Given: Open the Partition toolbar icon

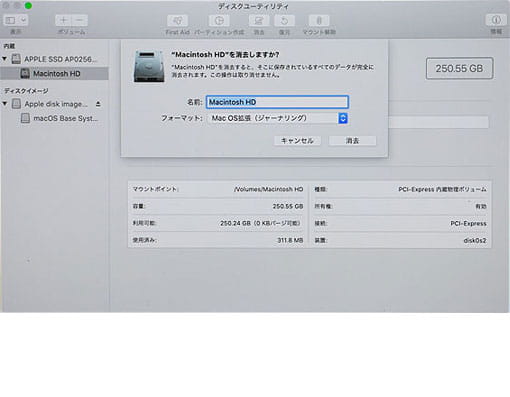Looking at the screenshot, I should click(x=219, y=21).
